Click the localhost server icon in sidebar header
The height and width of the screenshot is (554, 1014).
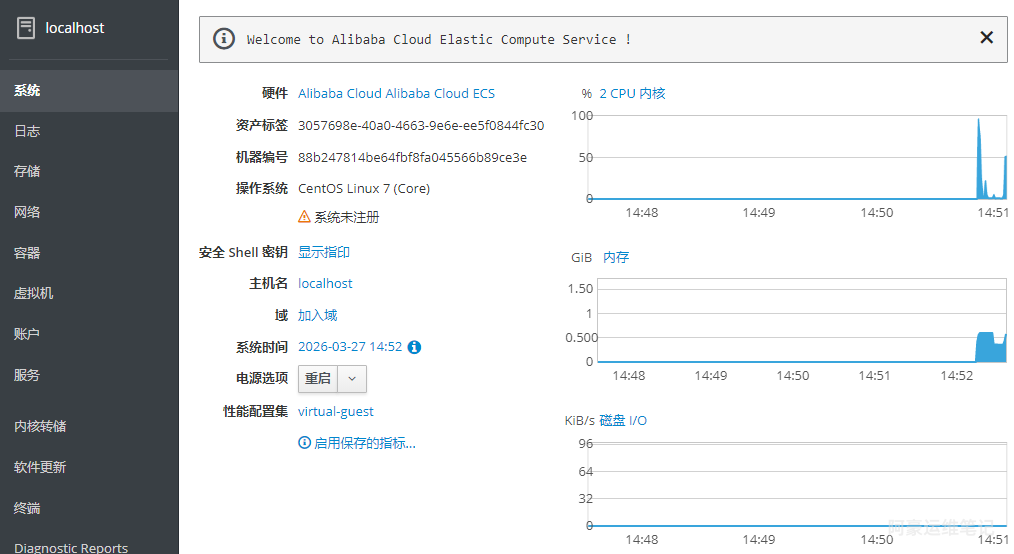[x=26, y=28]
